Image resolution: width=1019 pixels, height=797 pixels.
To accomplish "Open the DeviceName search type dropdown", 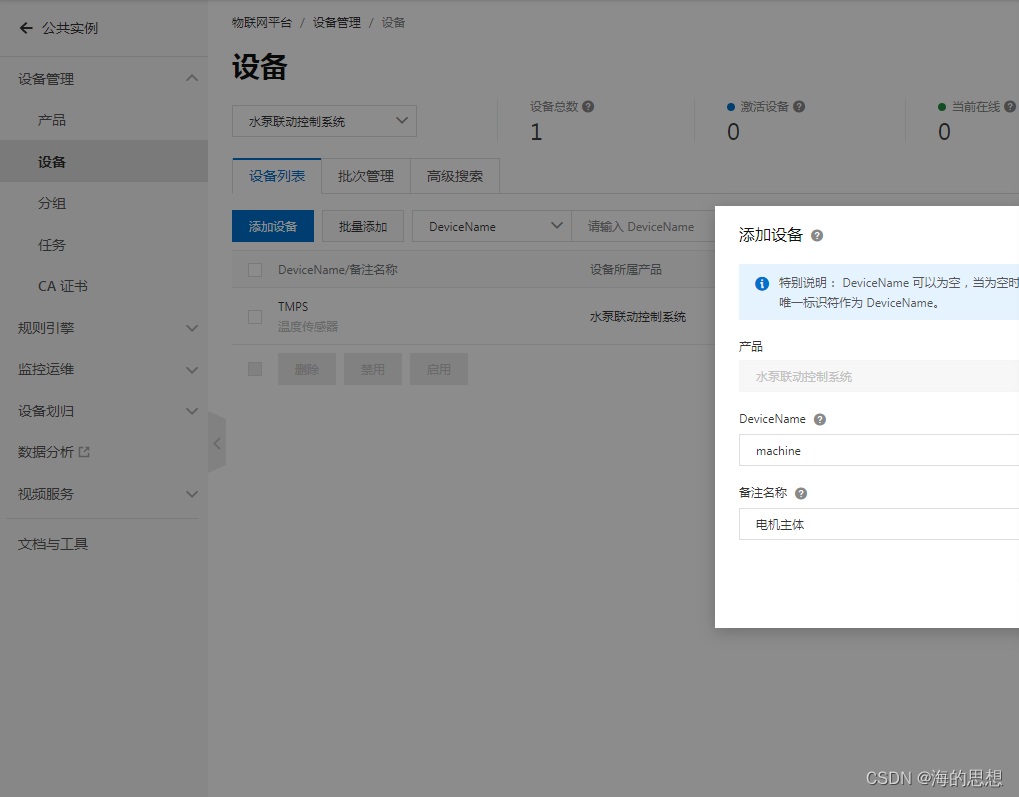I will tap(492, 226).
